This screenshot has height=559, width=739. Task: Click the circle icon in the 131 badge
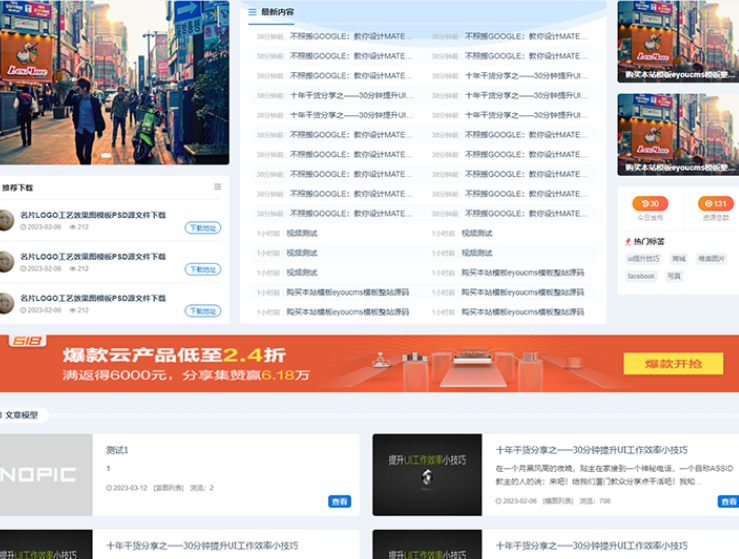(708, 204)
